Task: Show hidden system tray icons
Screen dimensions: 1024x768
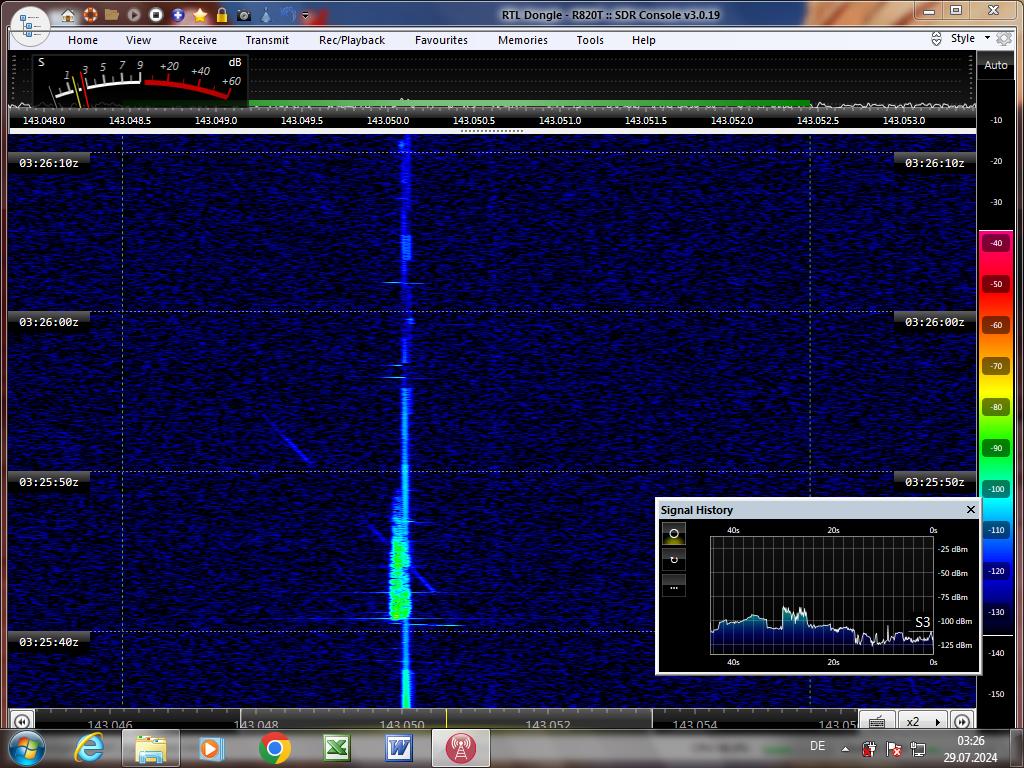Action: point(845,748)
